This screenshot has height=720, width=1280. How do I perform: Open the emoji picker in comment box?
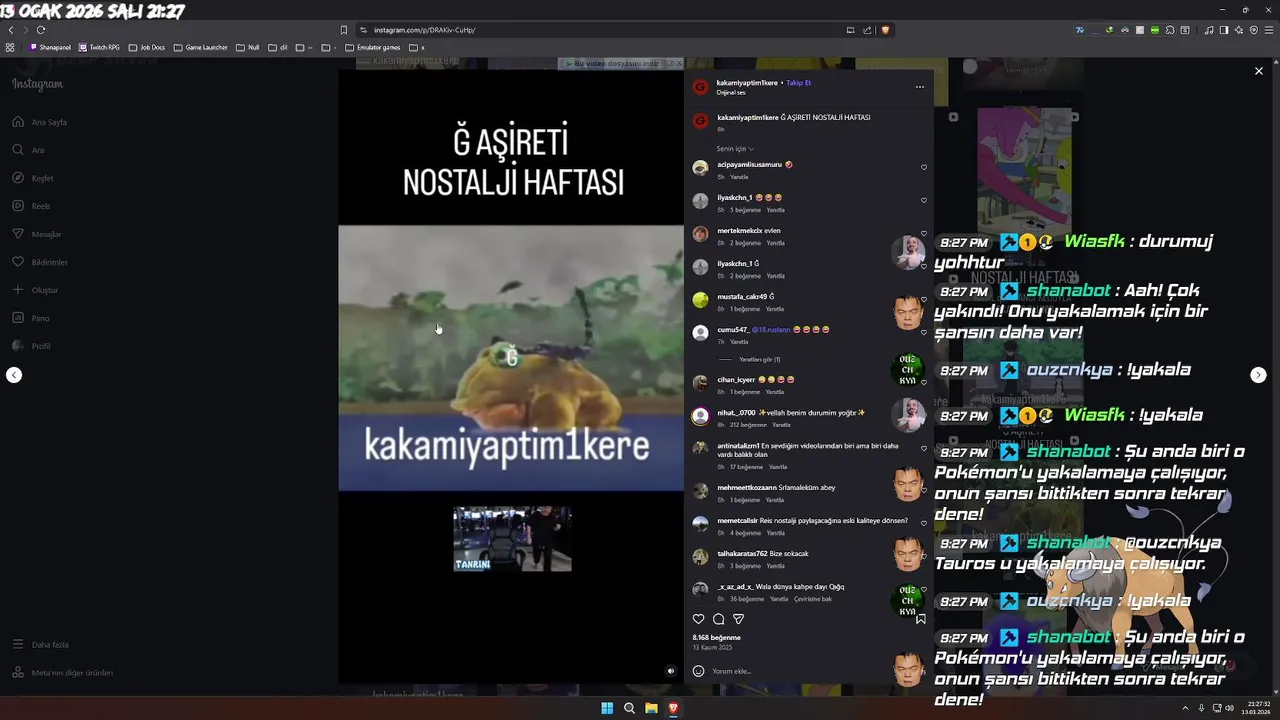[698, 671]
